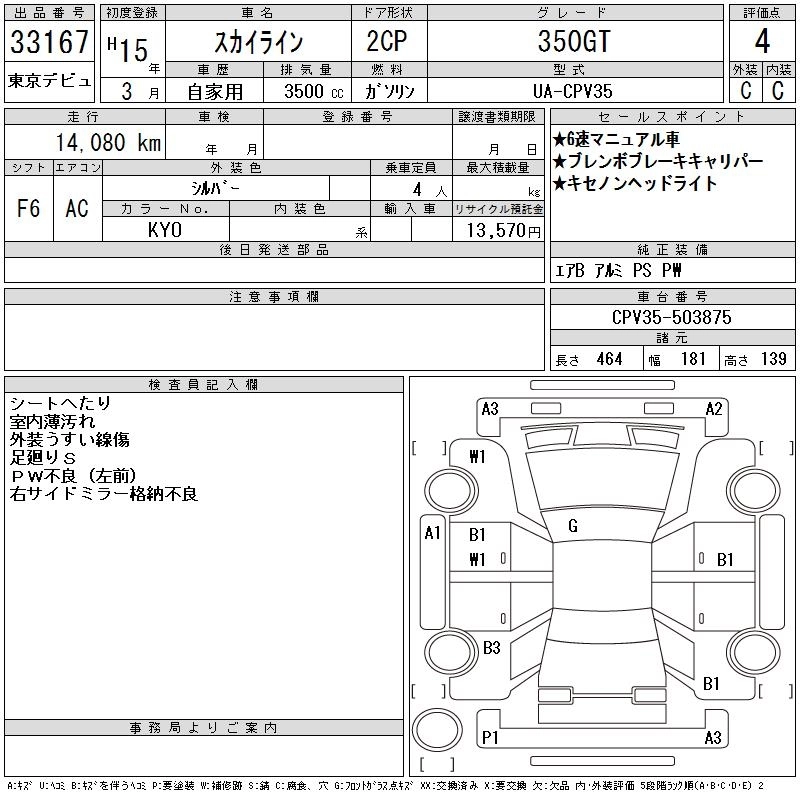Click seating capacity value 4 人
800x800 pixels.
pos(430,190)
